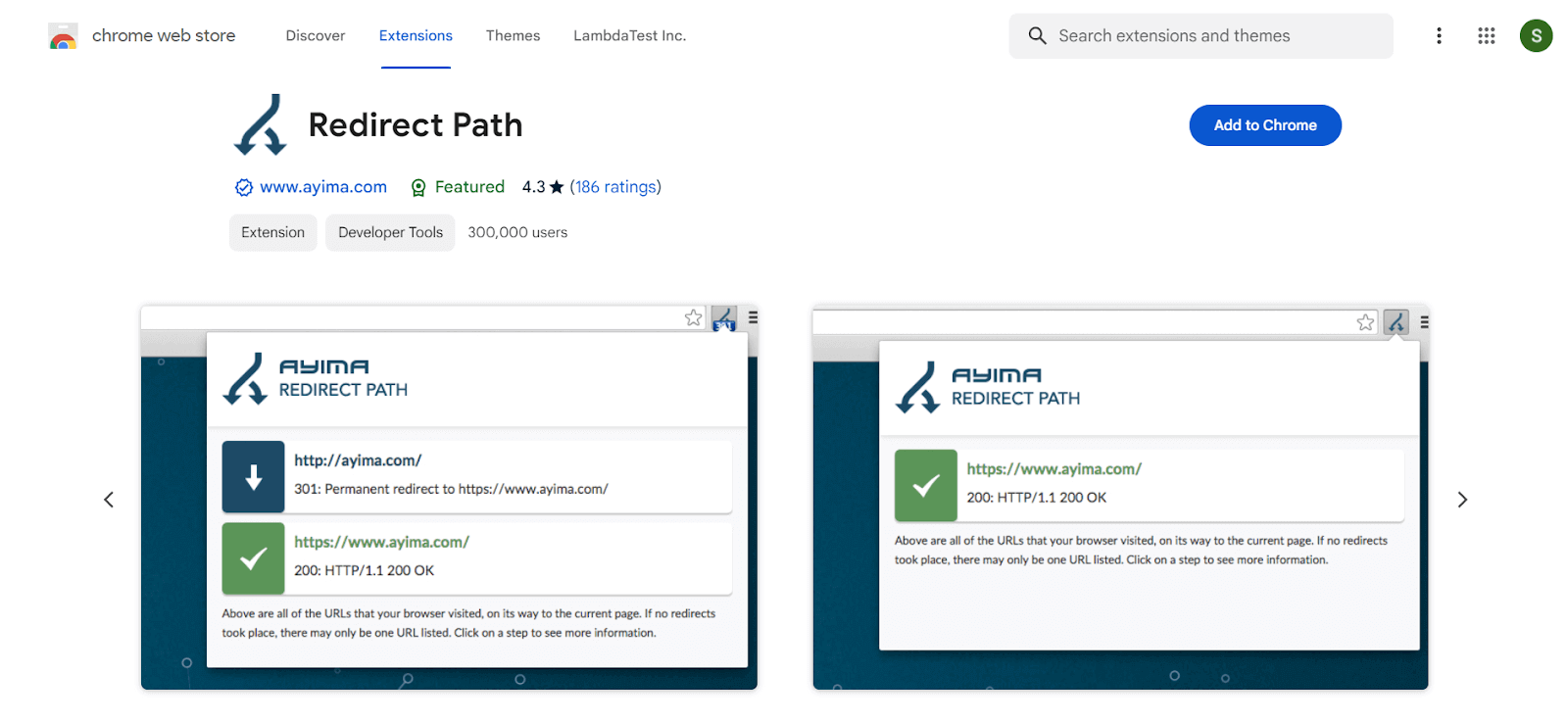The image size is (1568, 722).
Task: Click http://ayima.com/ URL in first screenshot
Action: click(358, 460)
